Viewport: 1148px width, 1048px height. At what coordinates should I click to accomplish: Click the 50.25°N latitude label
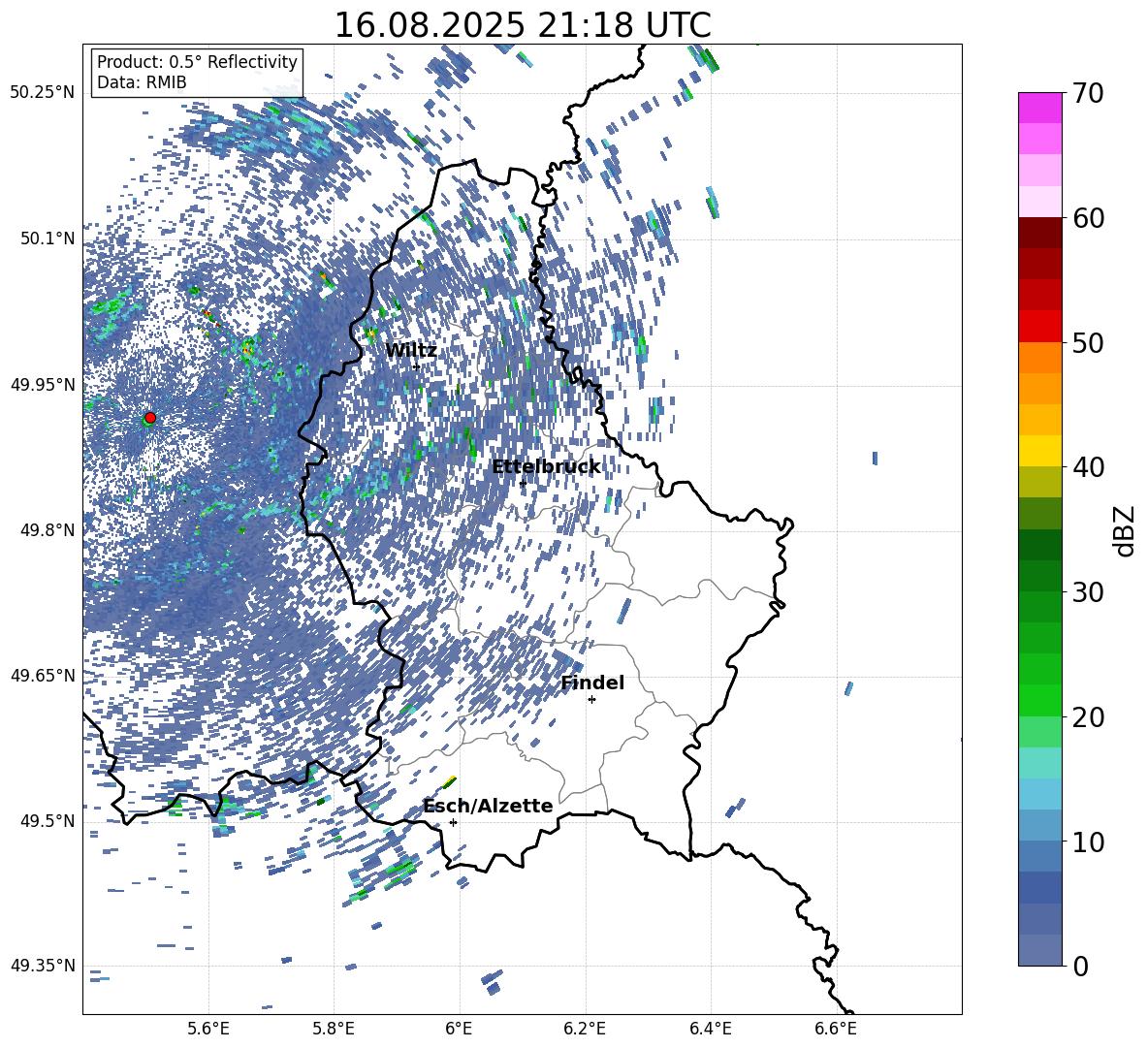pyautogui.click(x=43, y=93)
